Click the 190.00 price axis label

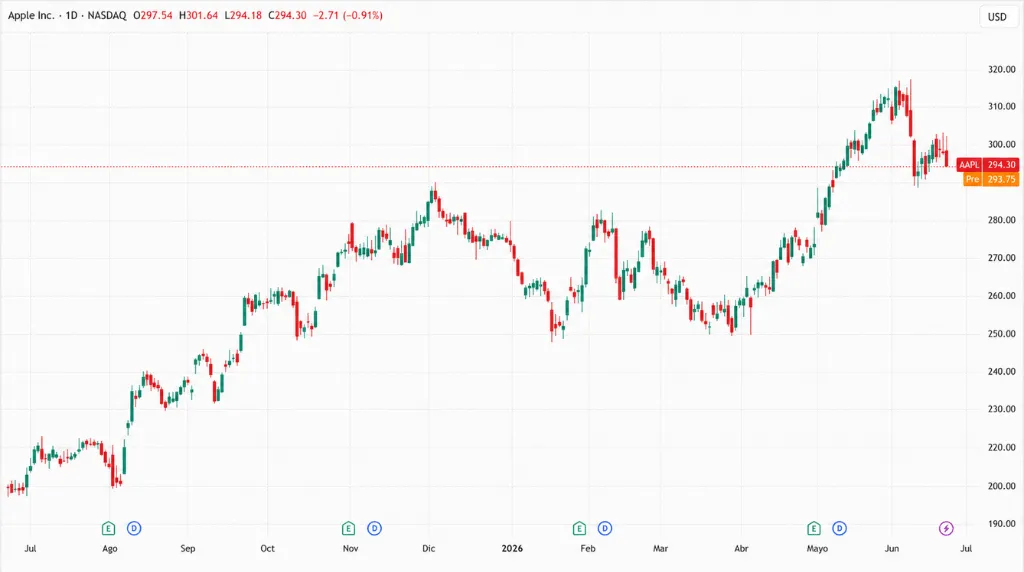tap(1001, 524)
